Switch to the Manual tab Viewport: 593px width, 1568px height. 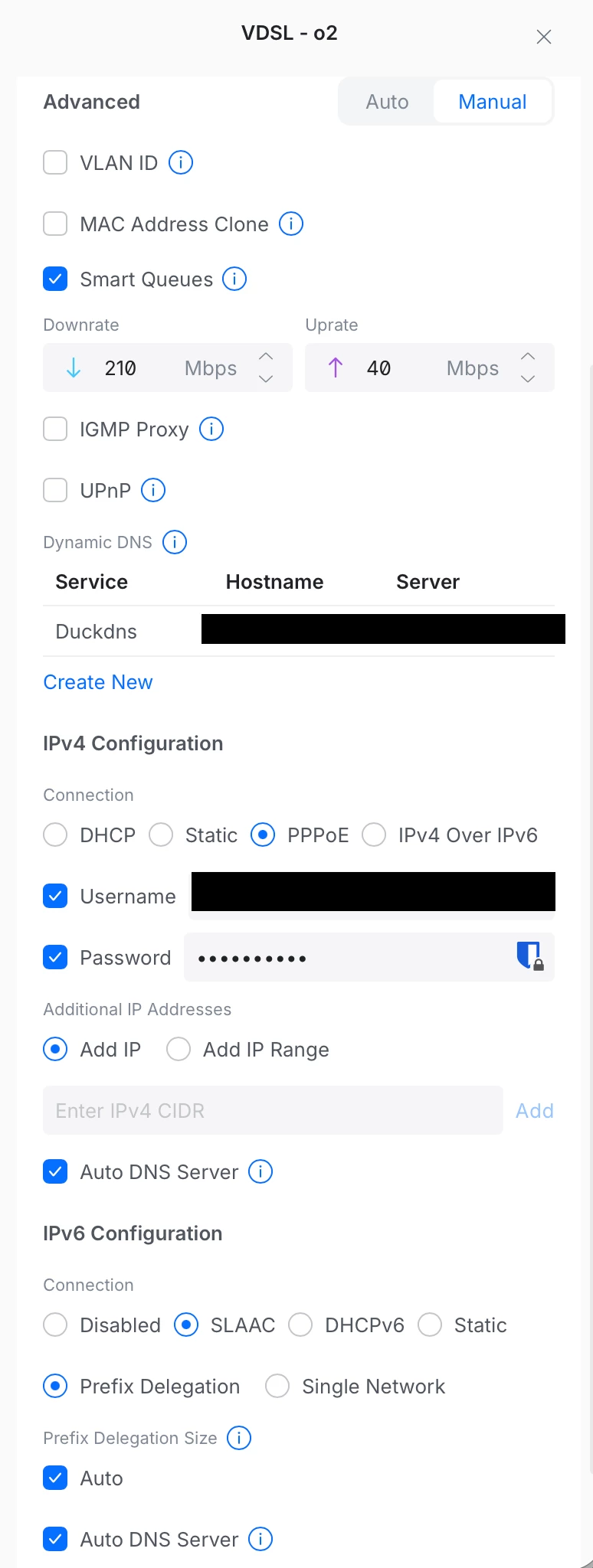pos(492,102)
